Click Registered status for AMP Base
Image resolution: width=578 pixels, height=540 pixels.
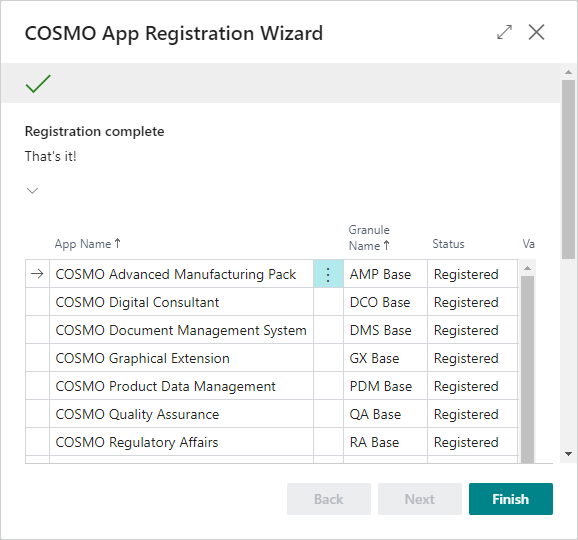473,274
